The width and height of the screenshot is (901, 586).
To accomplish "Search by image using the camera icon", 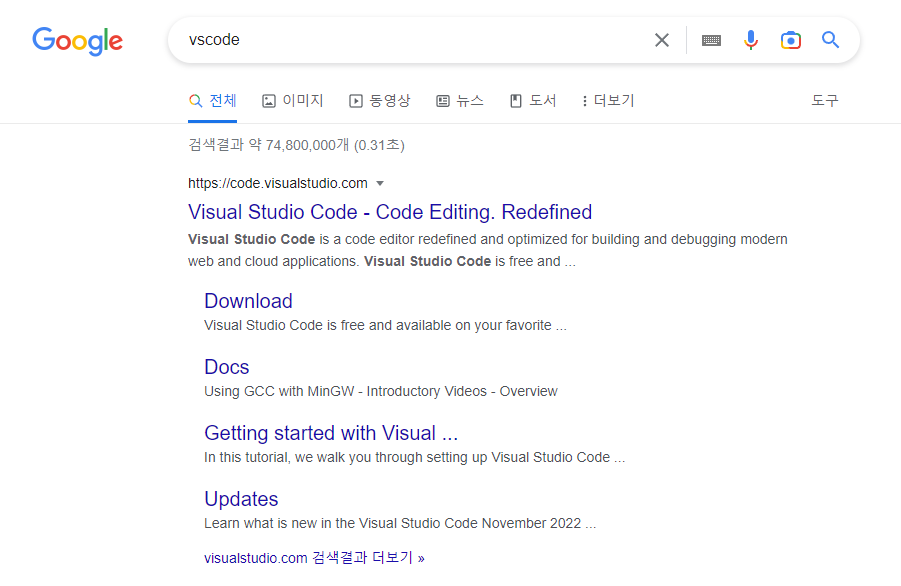I will tap(791, 40).
